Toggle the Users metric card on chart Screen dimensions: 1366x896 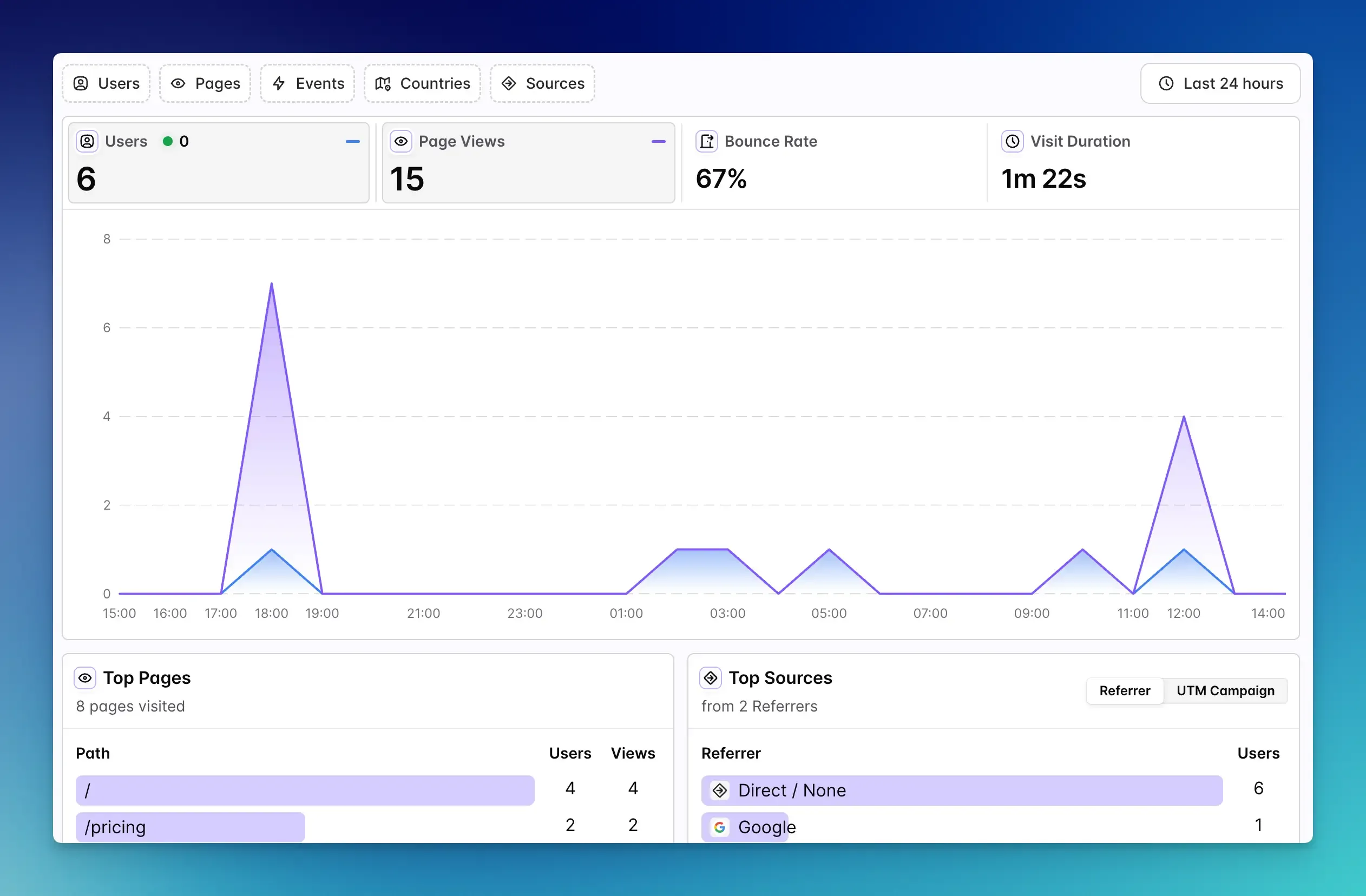[219, 163]
